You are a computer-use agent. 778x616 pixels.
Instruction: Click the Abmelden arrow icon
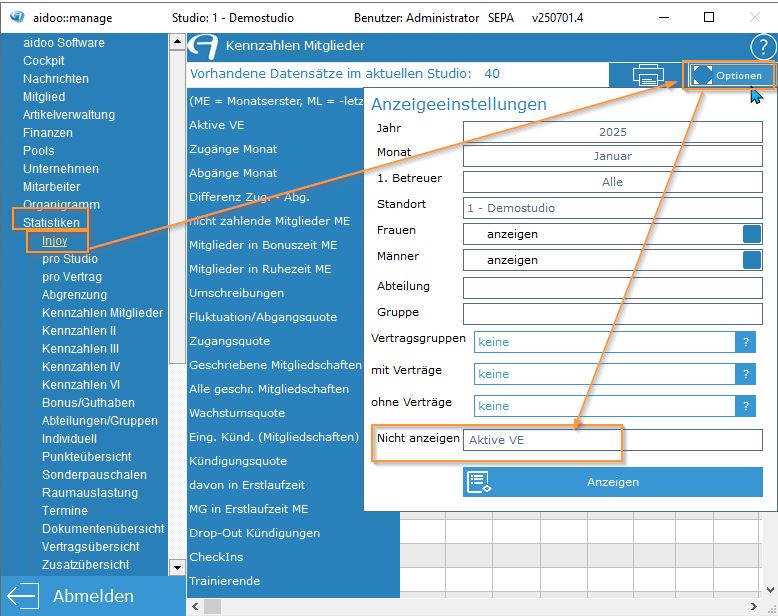coord(23,595)
